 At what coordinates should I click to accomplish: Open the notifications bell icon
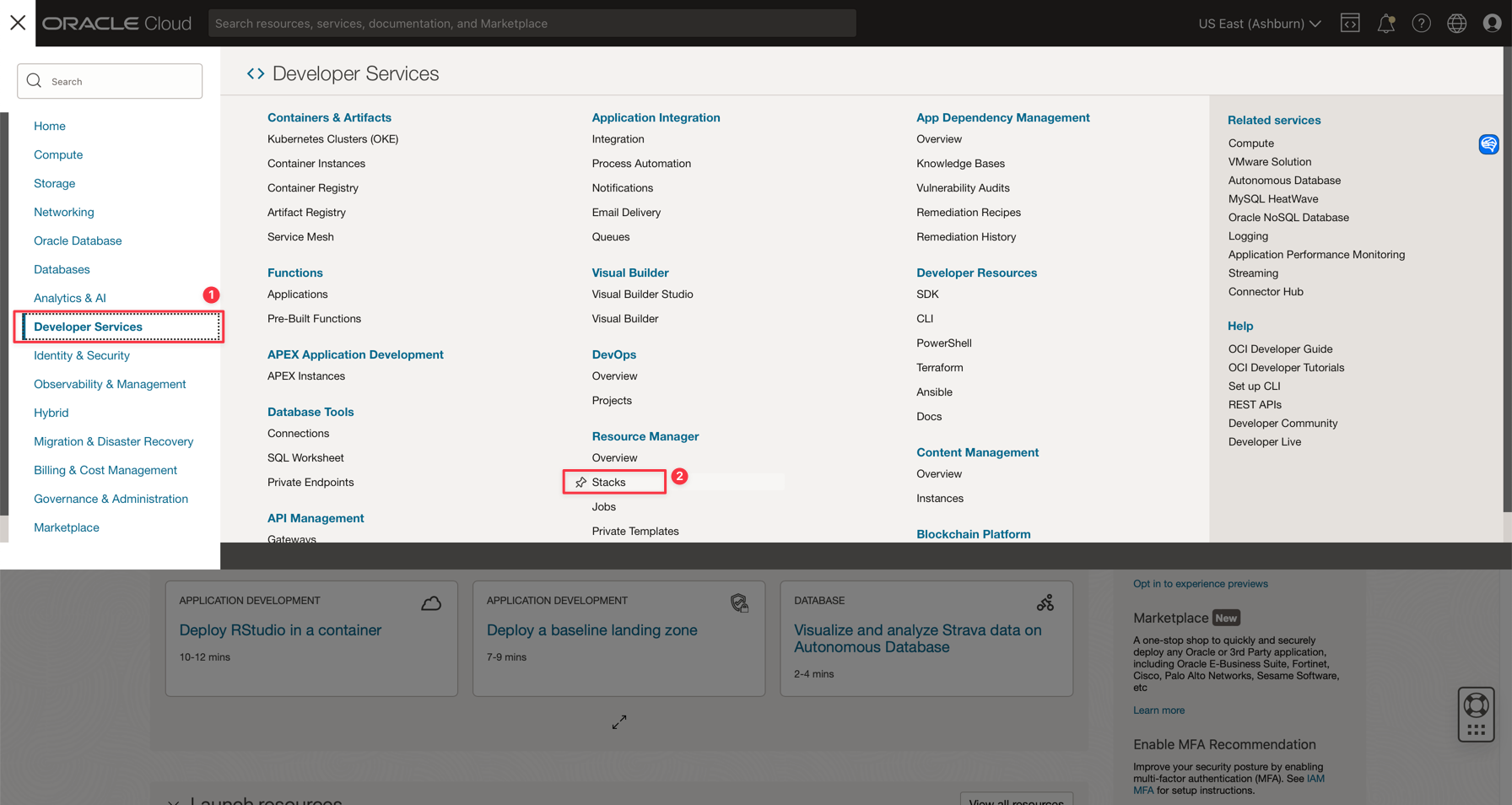(1385, 24)
